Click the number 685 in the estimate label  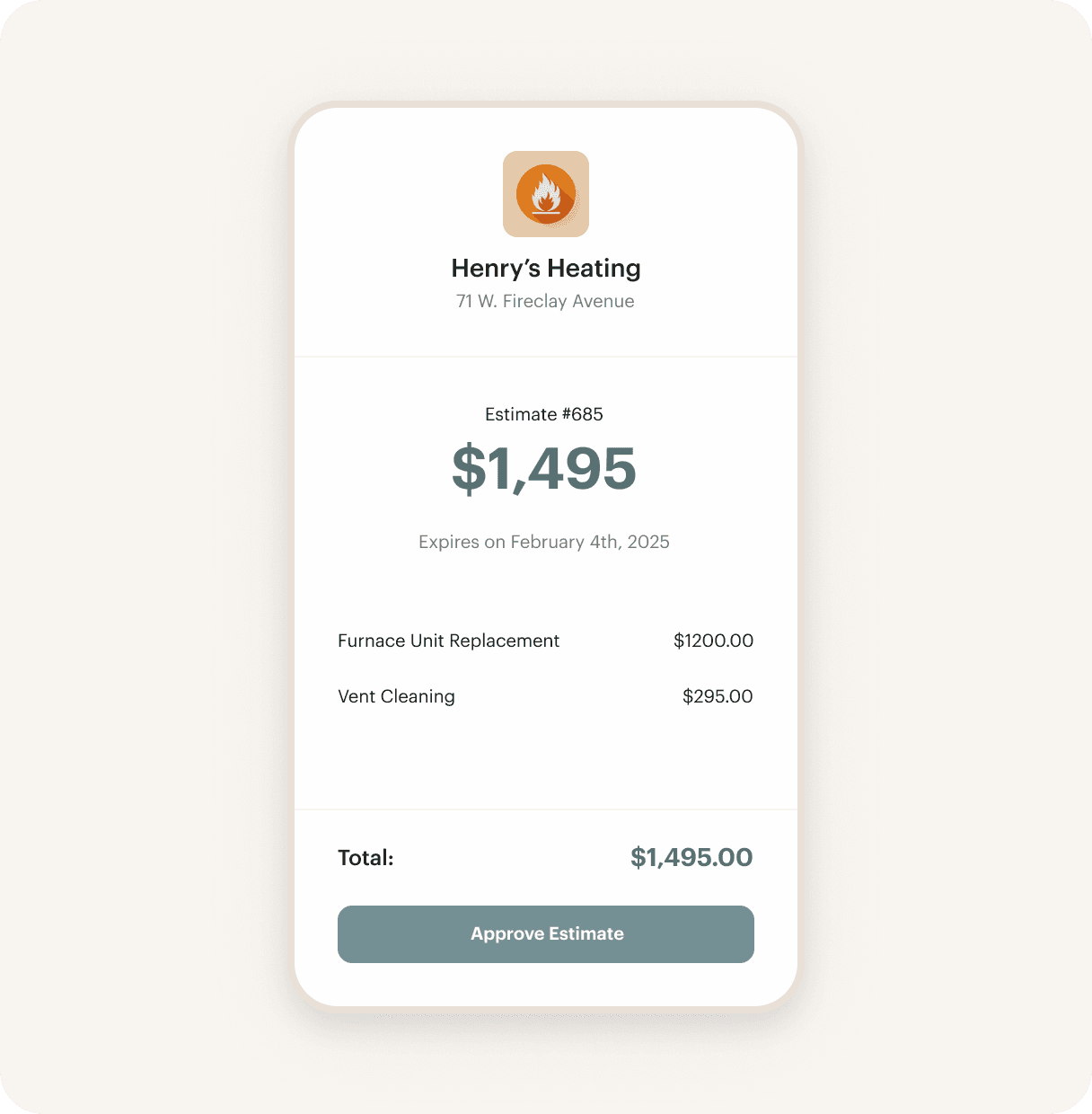pyautogui.click(x=587, y=414)
